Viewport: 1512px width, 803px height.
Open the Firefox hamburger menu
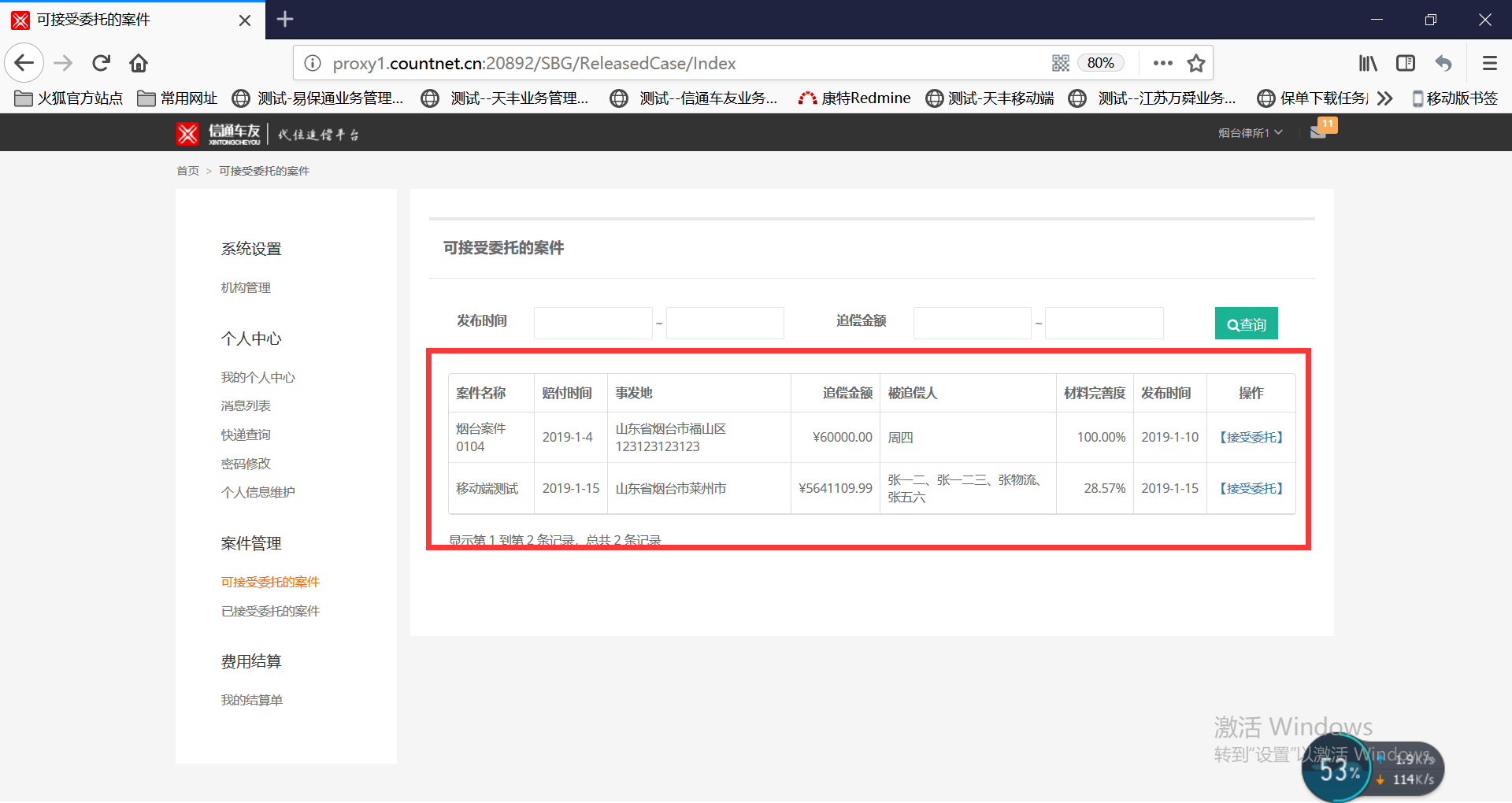point(1489,63)
